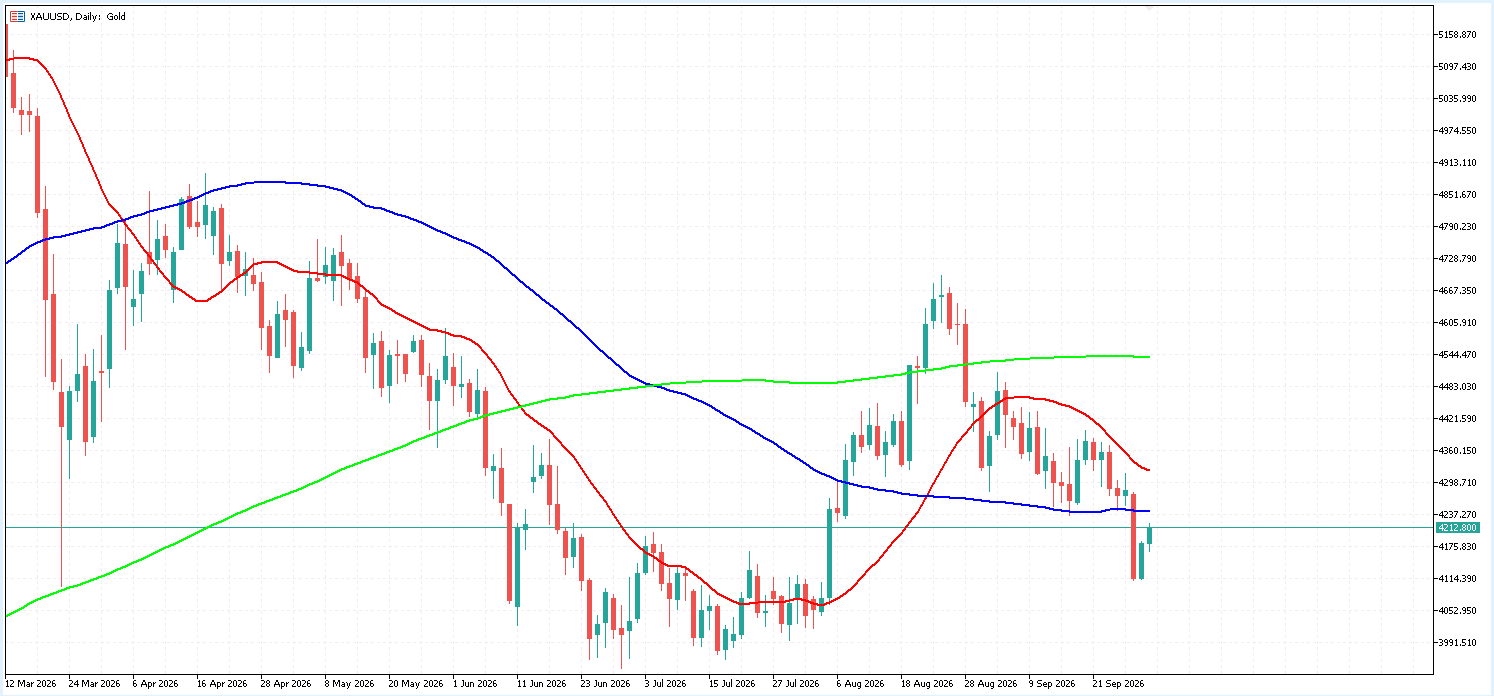Select the current price tag 4212.800
The image size is (1494, 696).
(1457, 527)
